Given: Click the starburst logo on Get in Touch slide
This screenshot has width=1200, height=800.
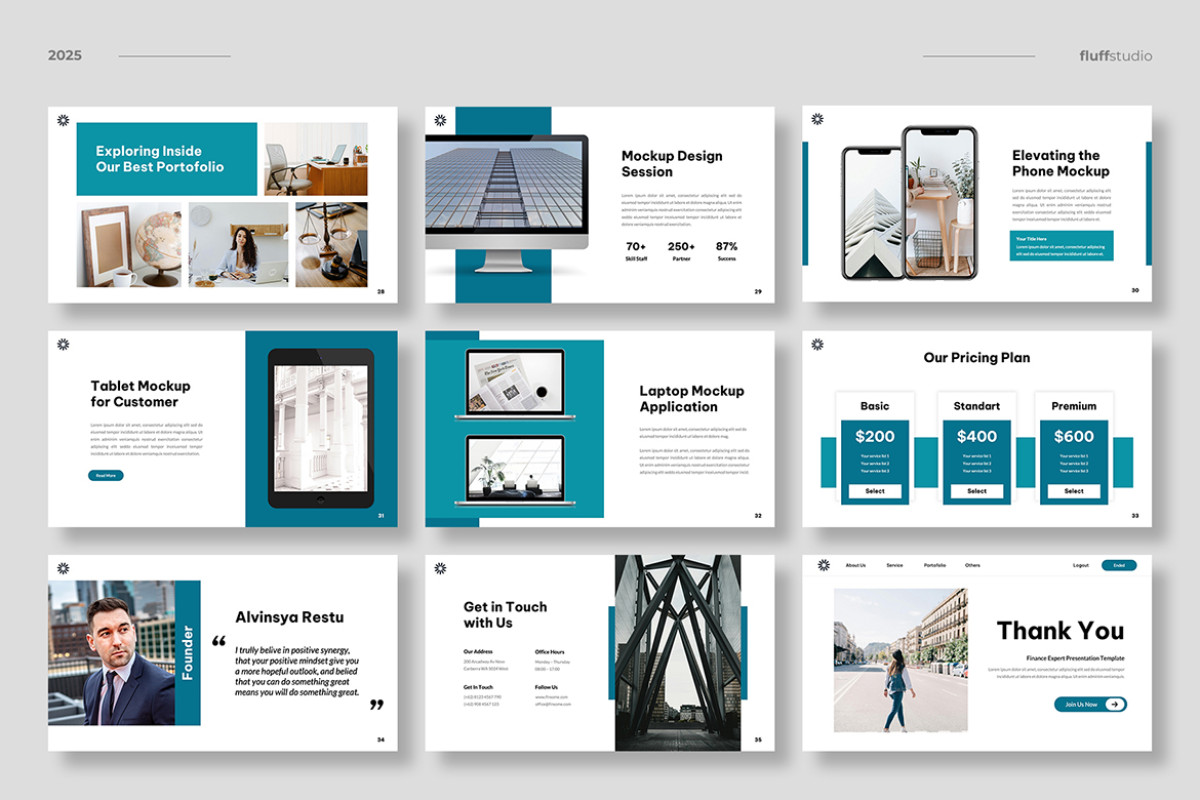Looking at the screenshot, I should coord(440,568).
